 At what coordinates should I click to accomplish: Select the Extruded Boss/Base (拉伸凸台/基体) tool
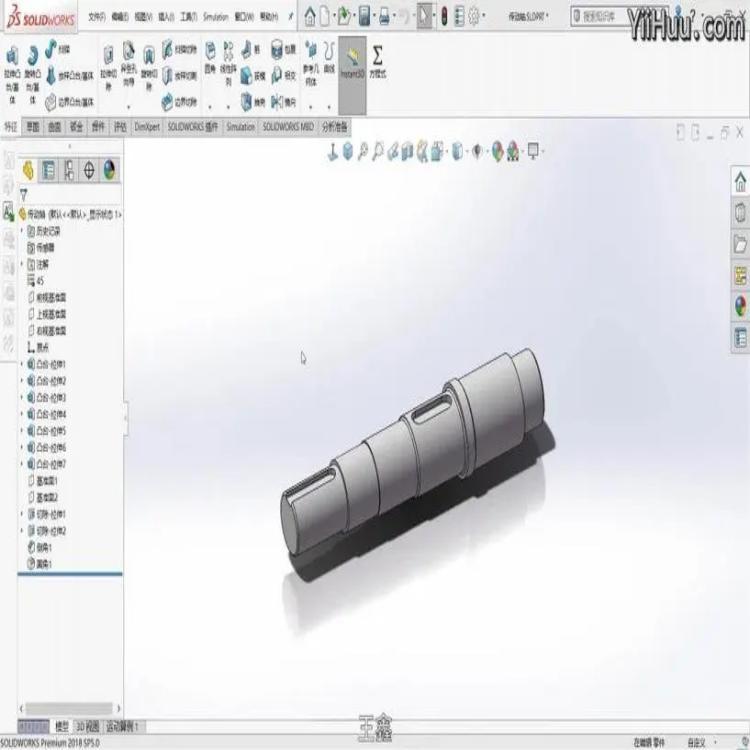pyautogui.click(x=12, y=74)
